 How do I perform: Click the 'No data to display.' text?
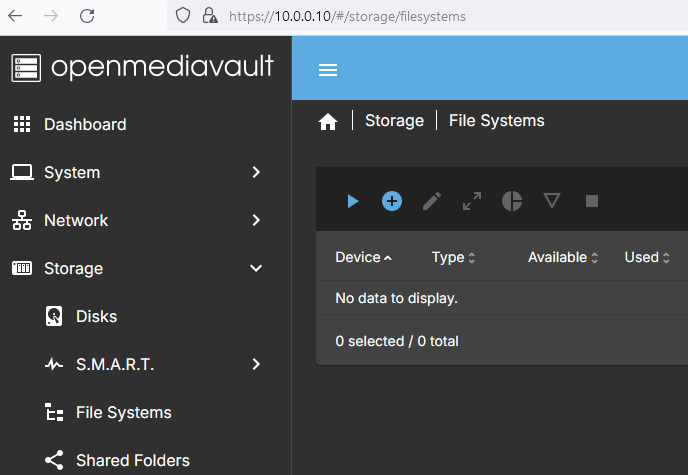coord(396,298)
